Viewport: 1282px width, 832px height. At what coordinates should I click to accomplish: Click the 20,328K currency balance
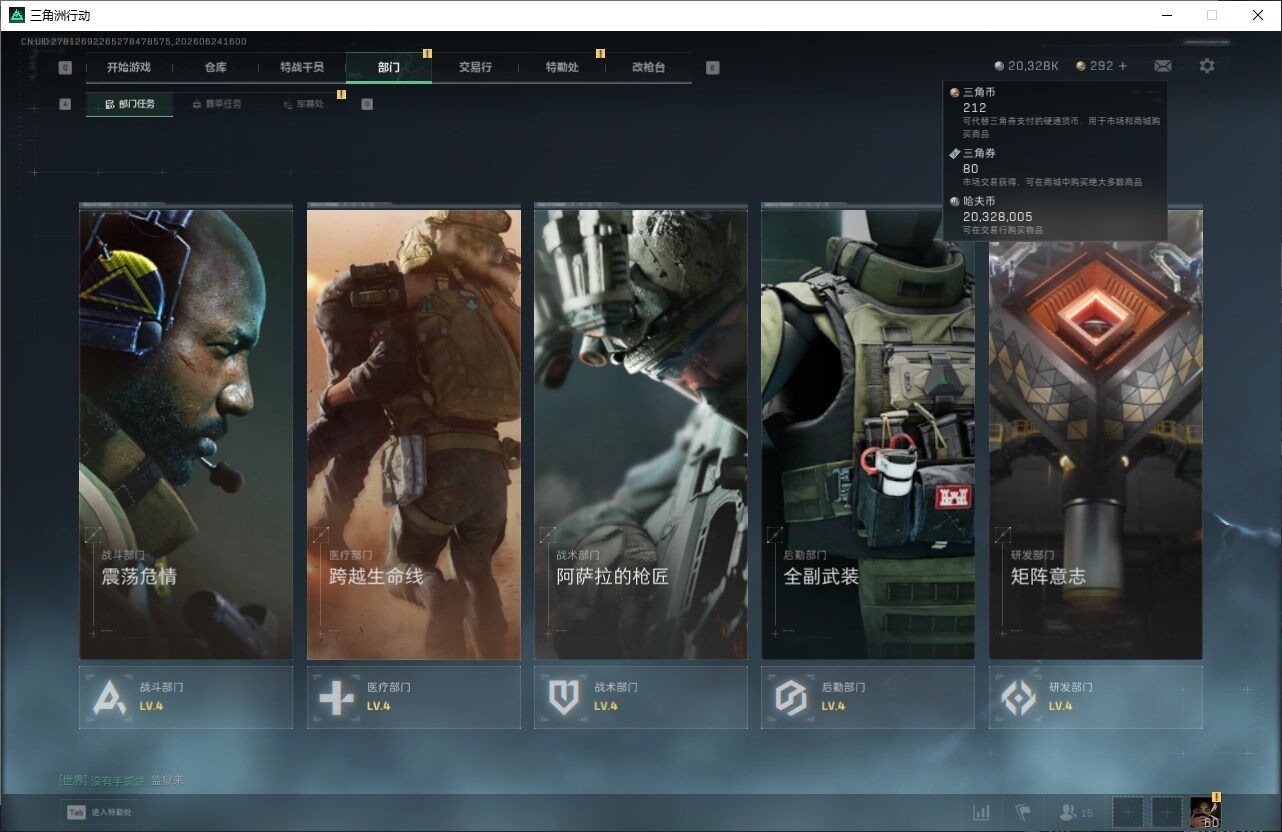pos(1032,66)
